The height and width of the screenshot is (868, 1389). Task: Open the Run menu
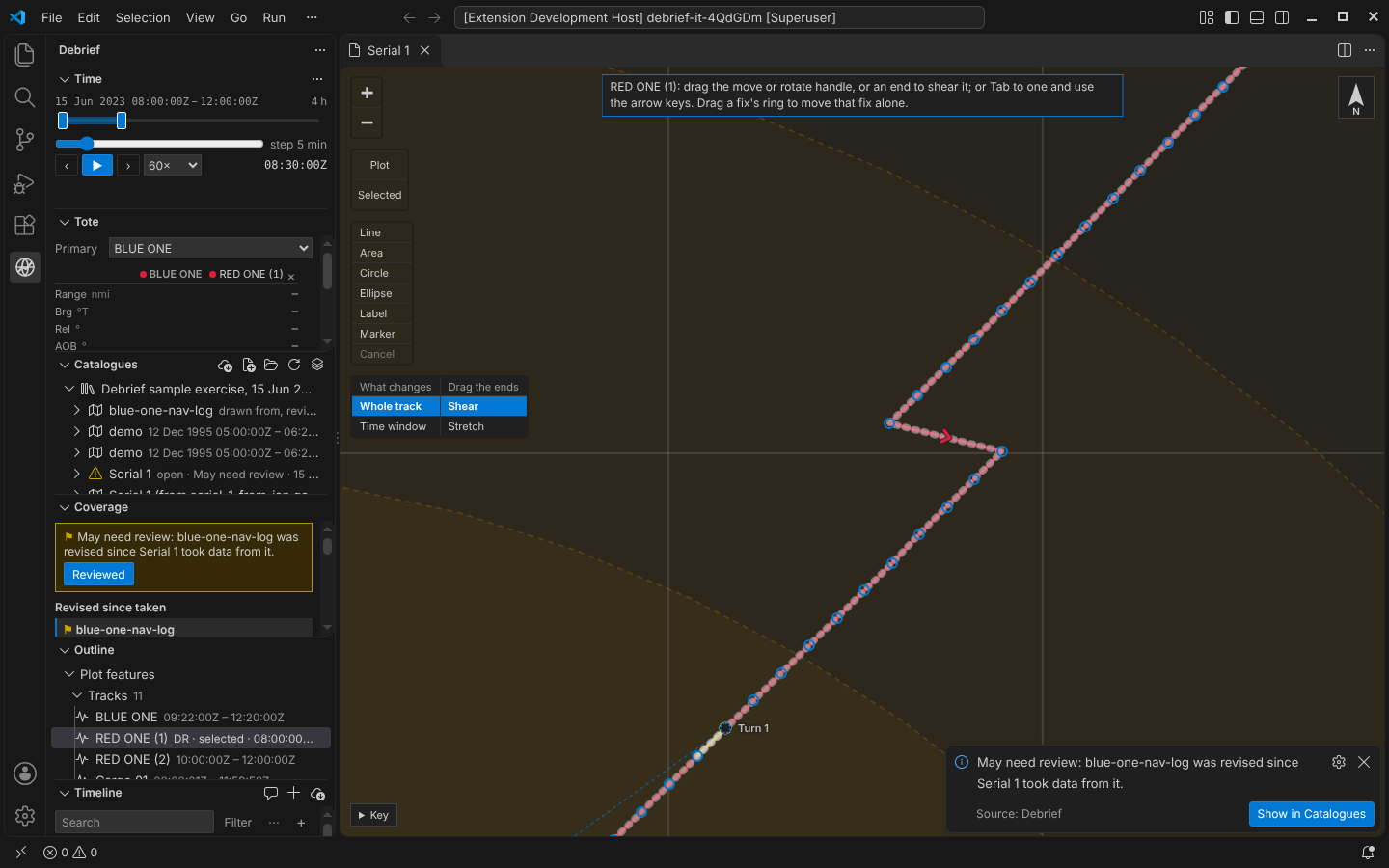pos(274,17)
